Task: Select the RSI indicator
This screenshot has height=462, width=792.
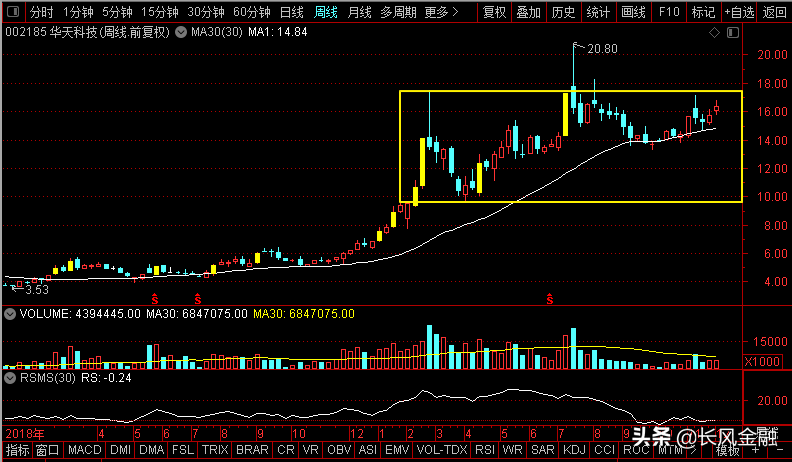Action: pos(485,450)
